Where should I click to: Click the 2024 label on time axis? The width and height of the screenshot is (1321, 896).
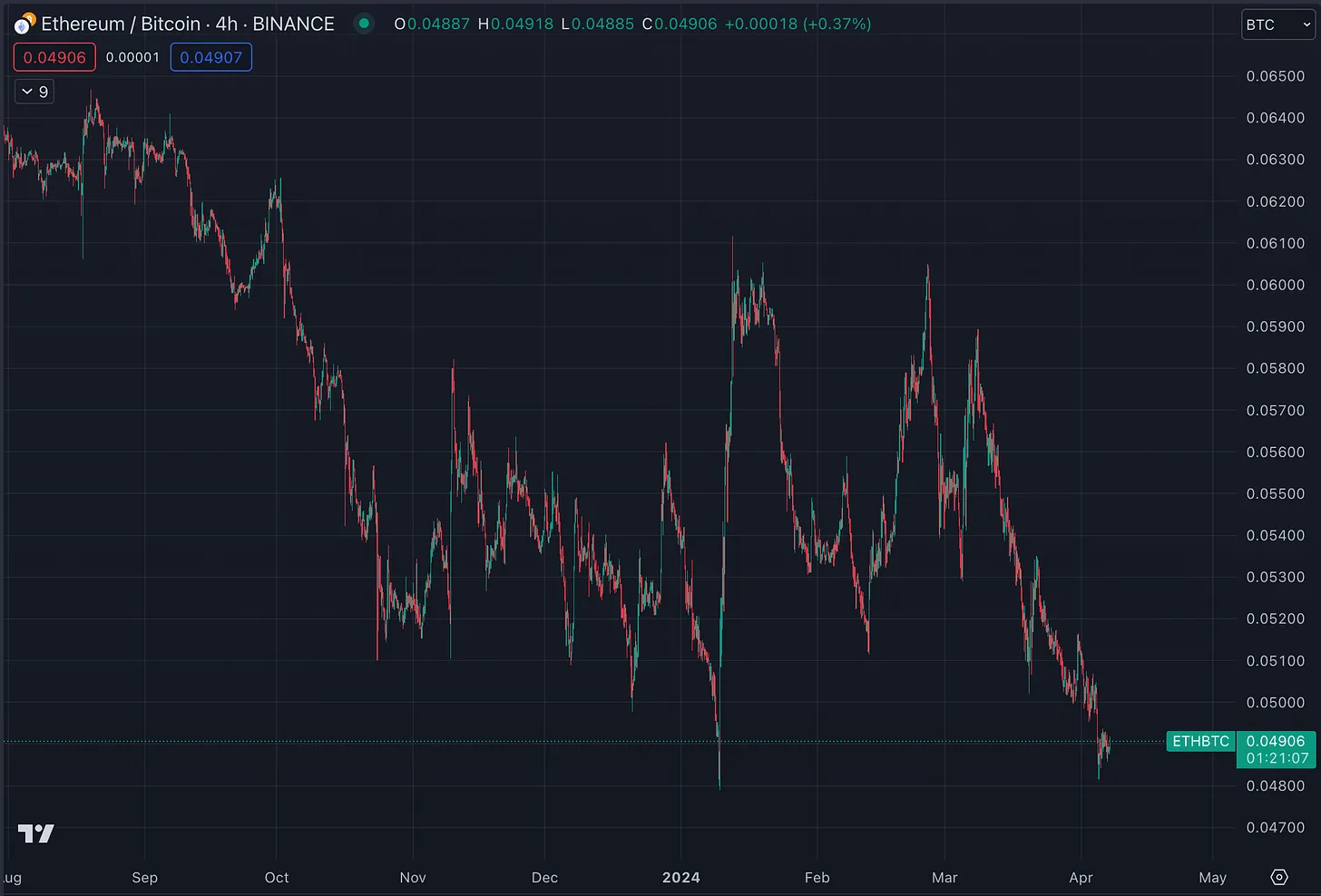pos(680,877)
